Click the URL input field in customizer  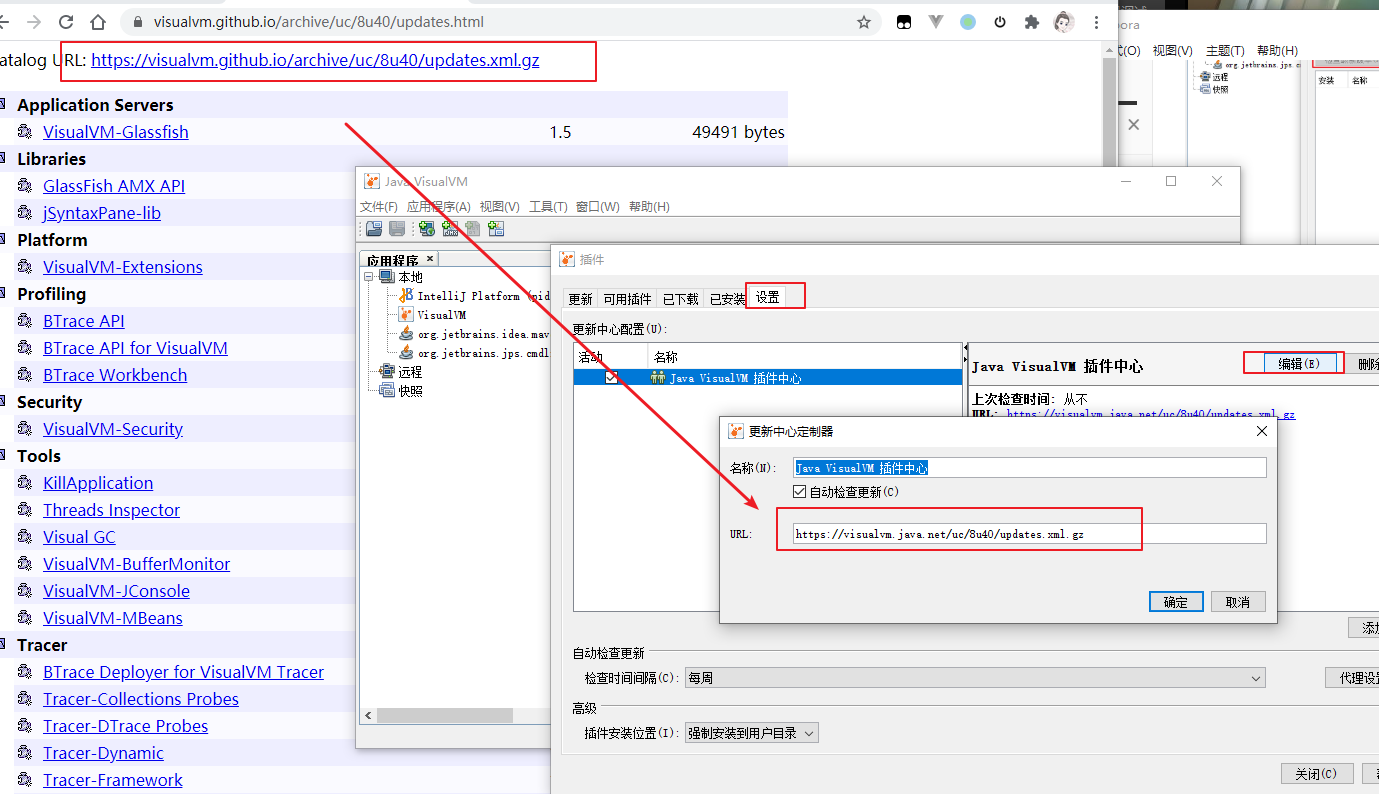[x=1030, y=534]
